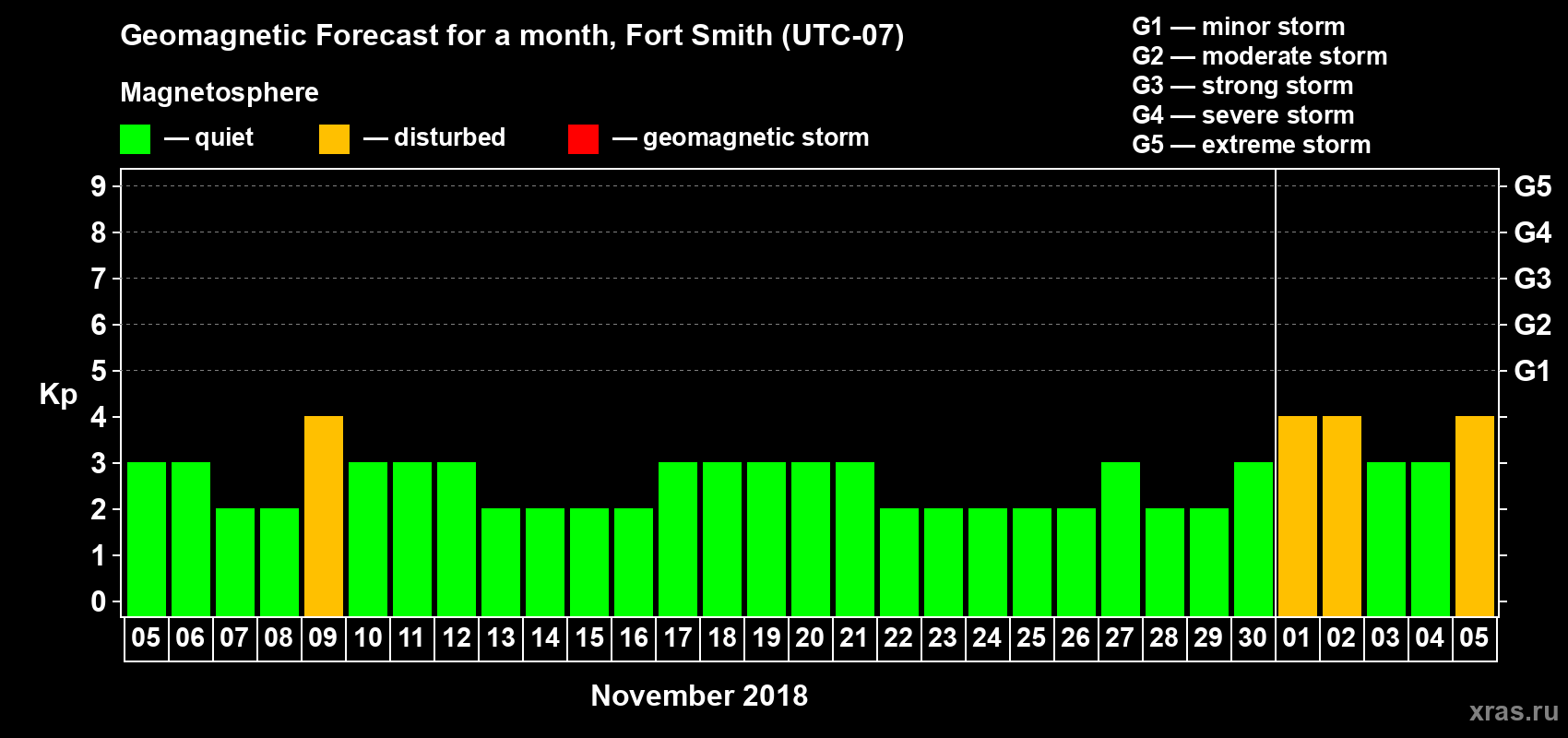Click the November 2018 month label
Screen dimensions: 1568x738
699,696
